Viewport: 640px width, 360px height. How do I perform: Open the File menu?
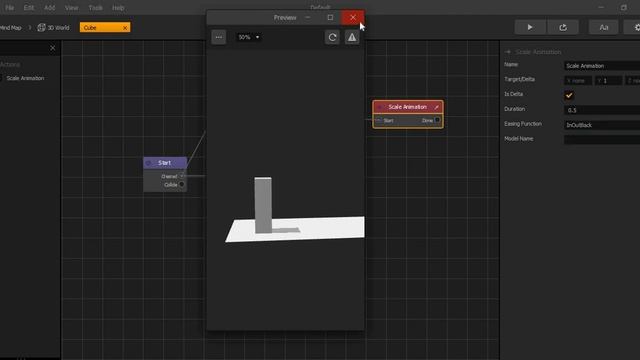[x=9, y=8]
